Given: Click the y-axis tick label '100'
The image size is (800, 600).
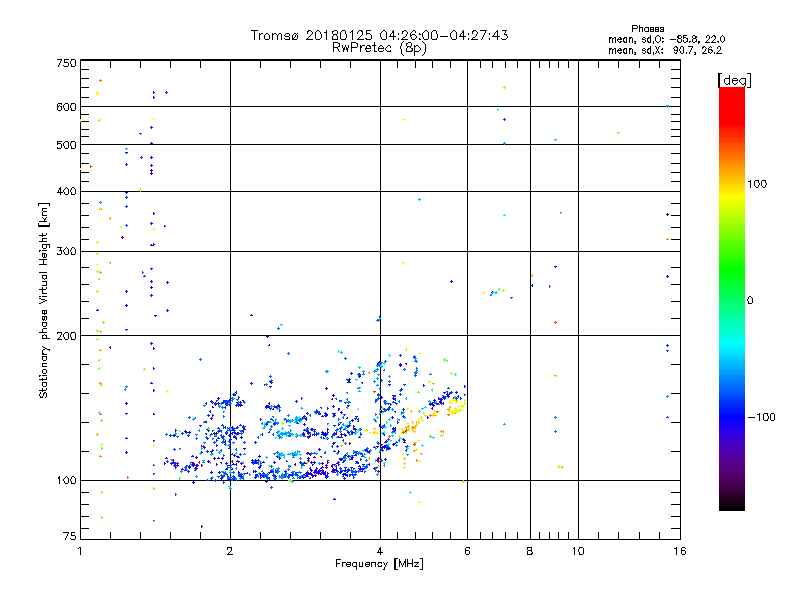Looking at the screenshot, I should coord(66,481).
